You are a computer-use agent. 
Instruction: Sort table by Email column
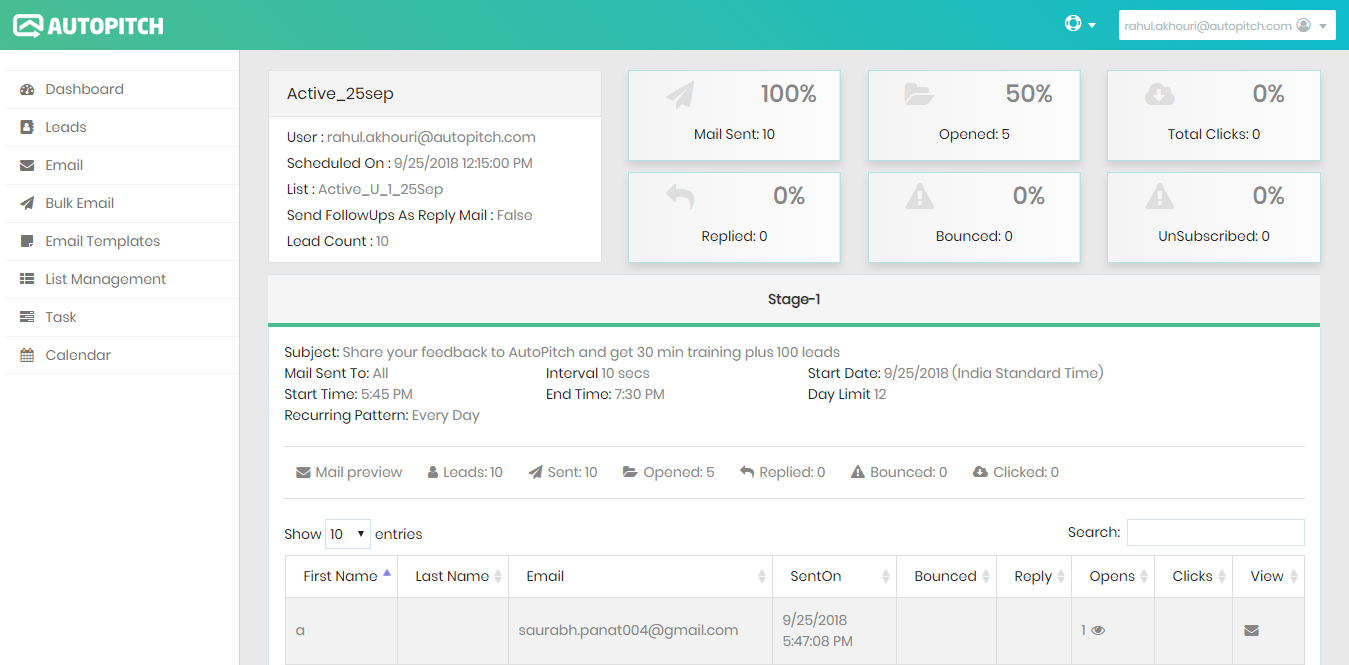coord(640,576)
